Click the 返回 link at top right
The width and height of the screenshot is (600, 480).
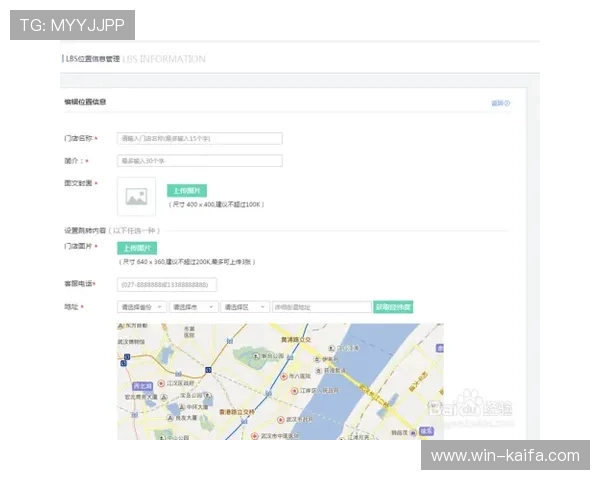coord(501,103)
